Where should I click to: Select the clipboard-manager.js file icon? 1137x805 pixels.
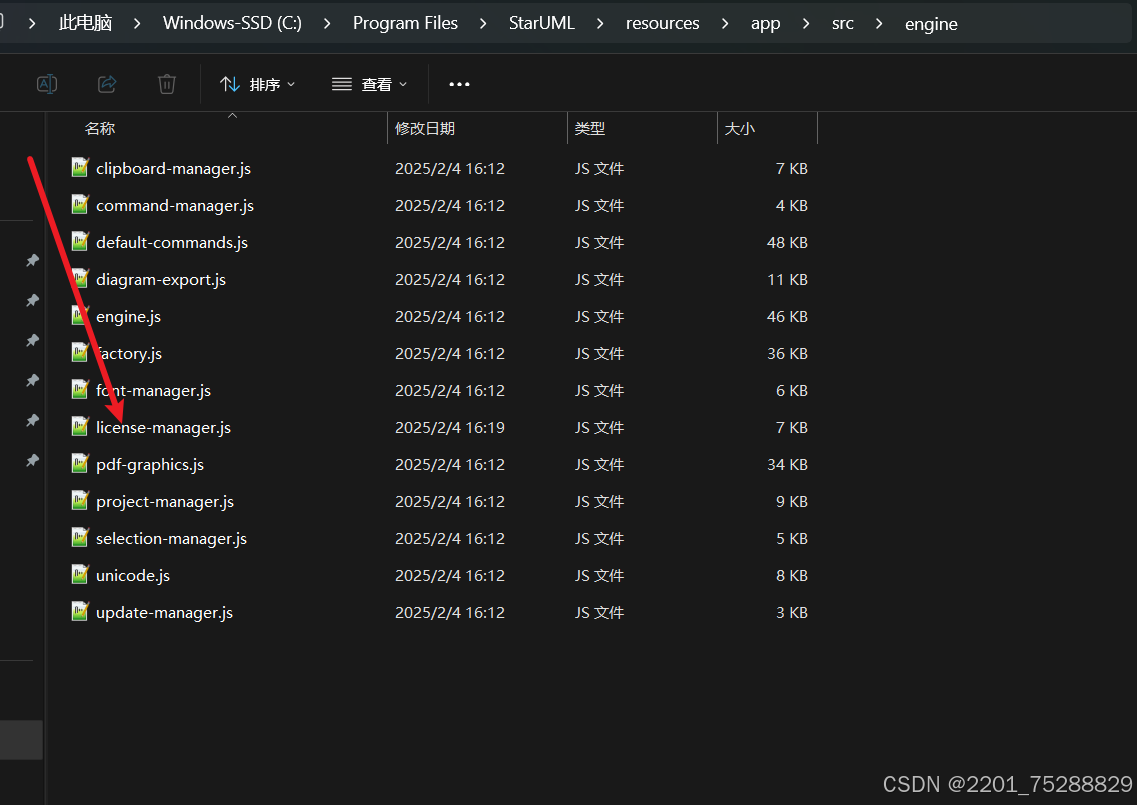click(80, 168)
